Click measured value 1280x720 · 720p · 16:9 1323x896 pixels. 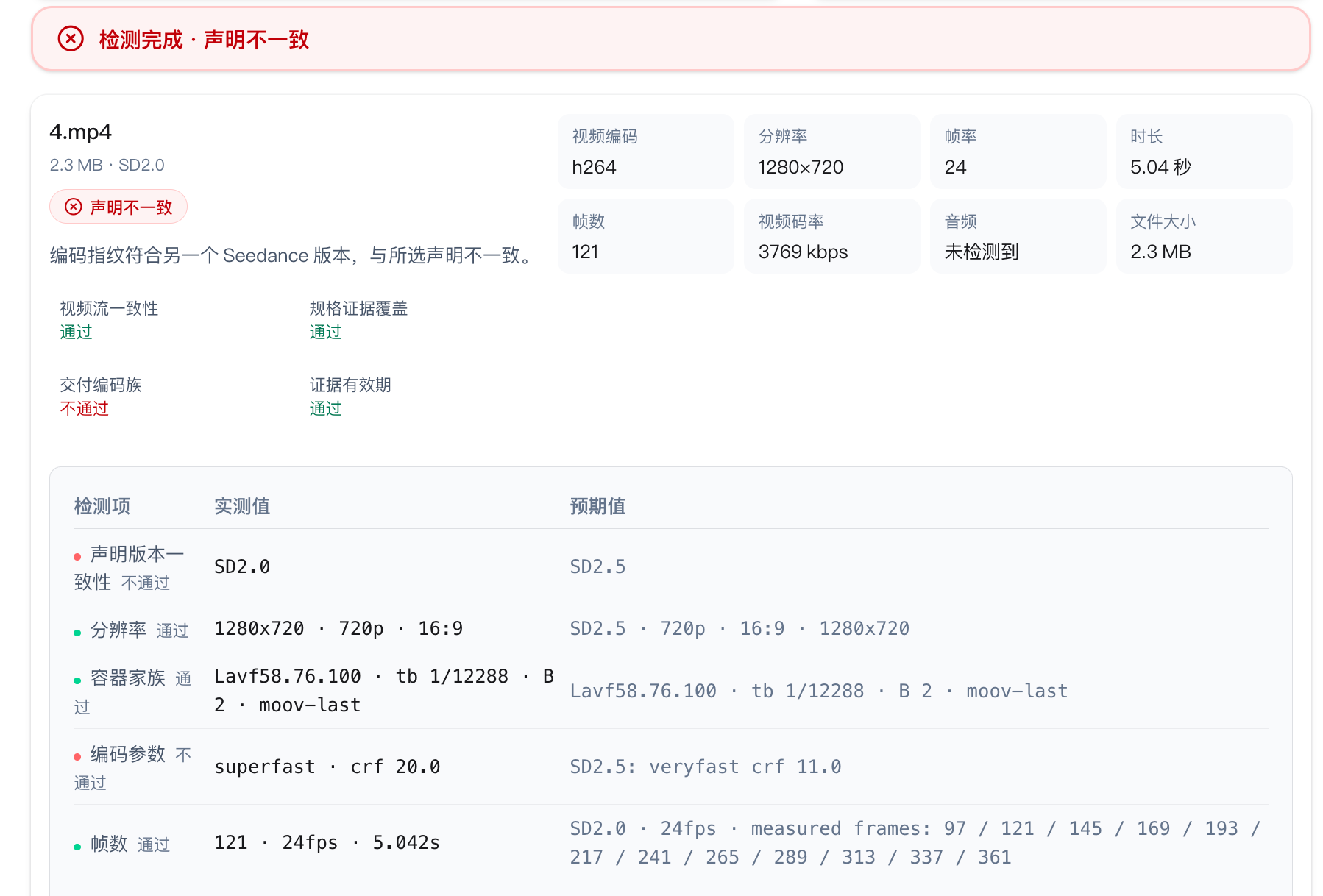coord(338,628)
